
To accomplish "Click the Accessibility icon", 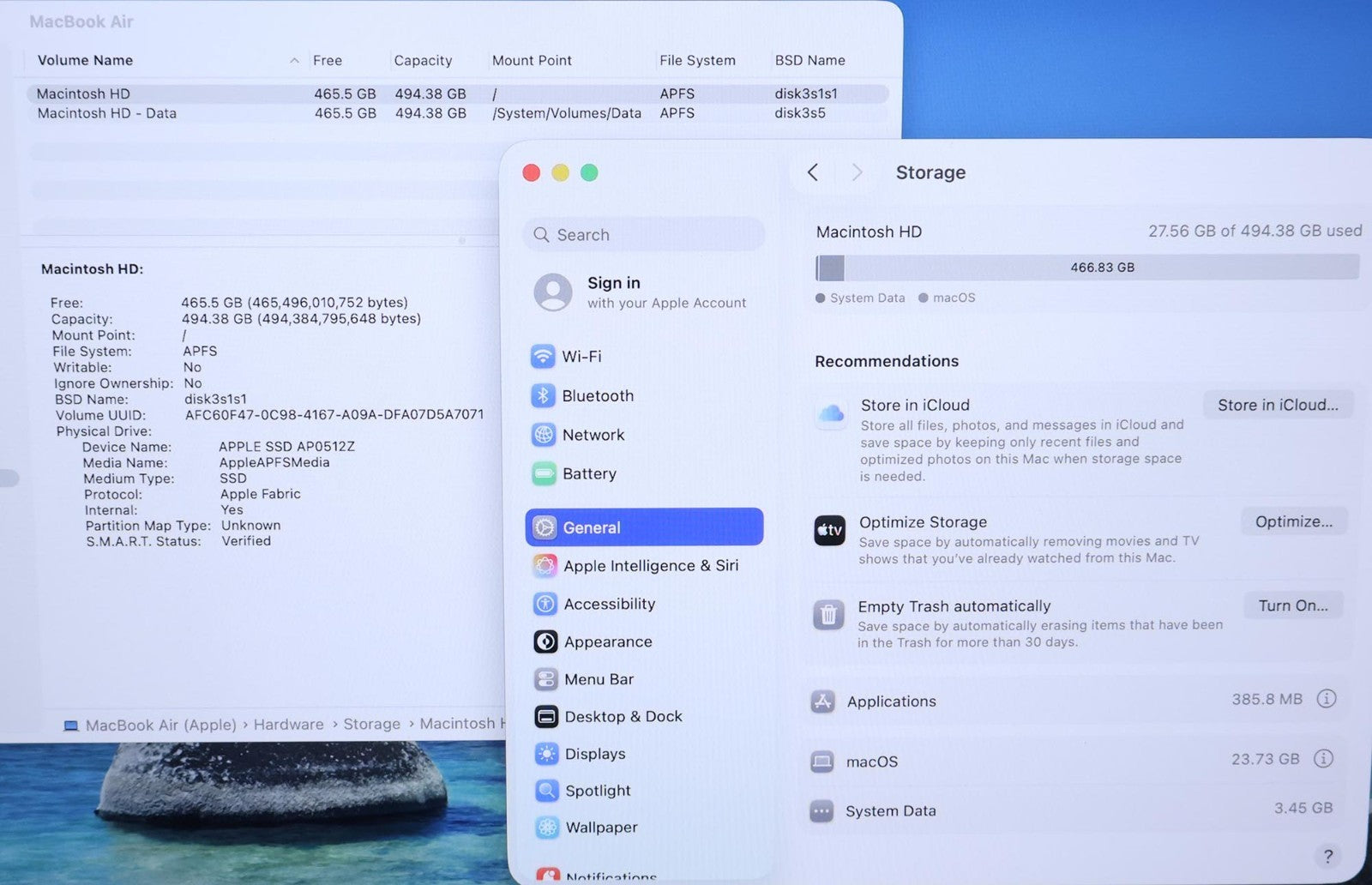I will 545,604.
